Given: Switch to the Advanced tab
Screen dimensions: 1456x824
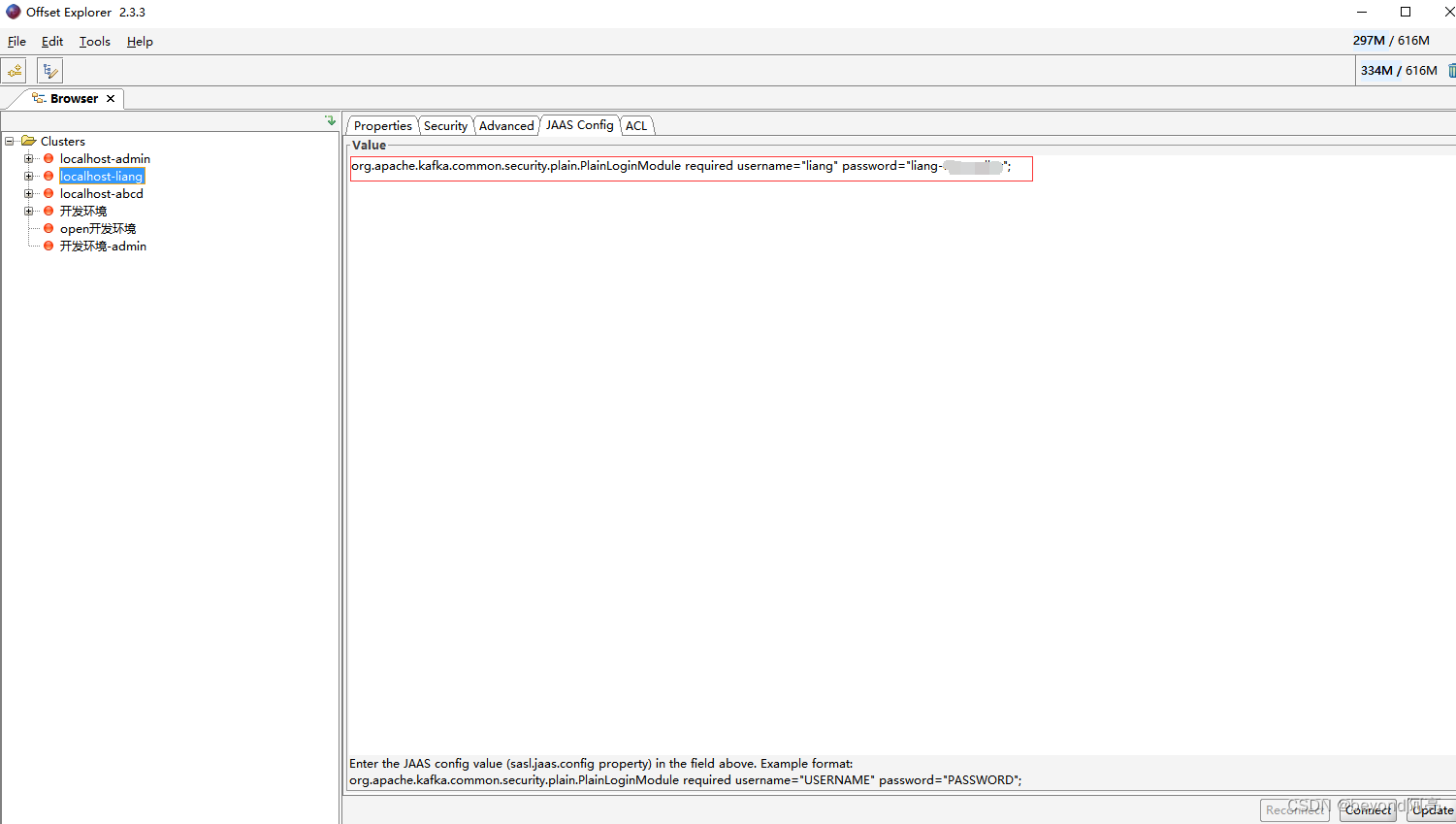Looking at the screenshot, I should [x=506, y=125].
